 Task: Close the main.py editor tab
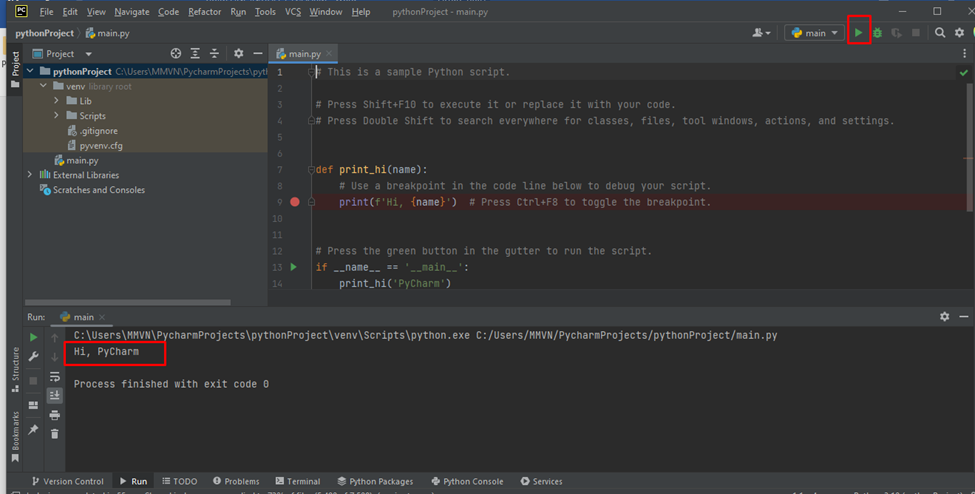pos(329,54)
